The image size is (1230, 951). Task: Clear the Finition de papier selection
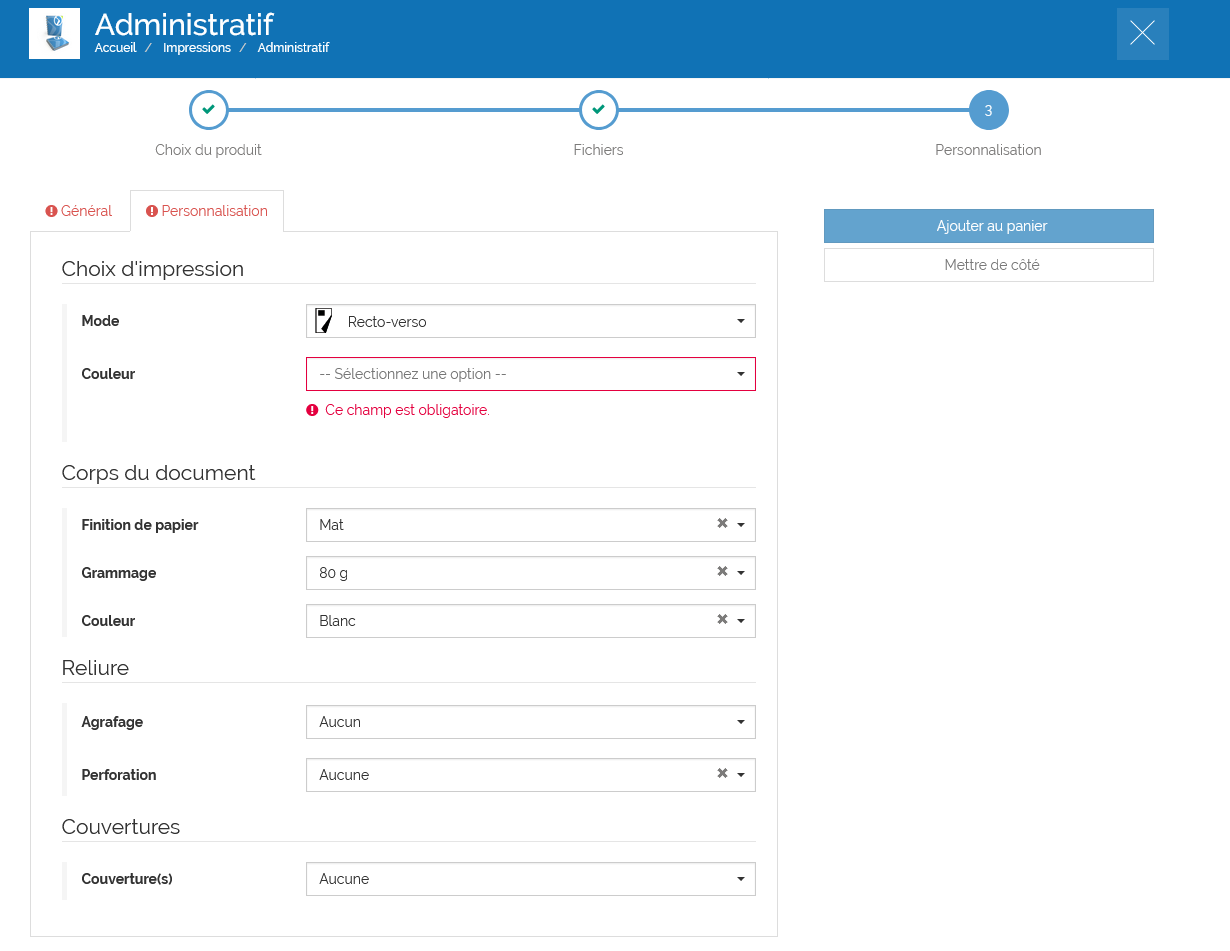tap(722, 524)
